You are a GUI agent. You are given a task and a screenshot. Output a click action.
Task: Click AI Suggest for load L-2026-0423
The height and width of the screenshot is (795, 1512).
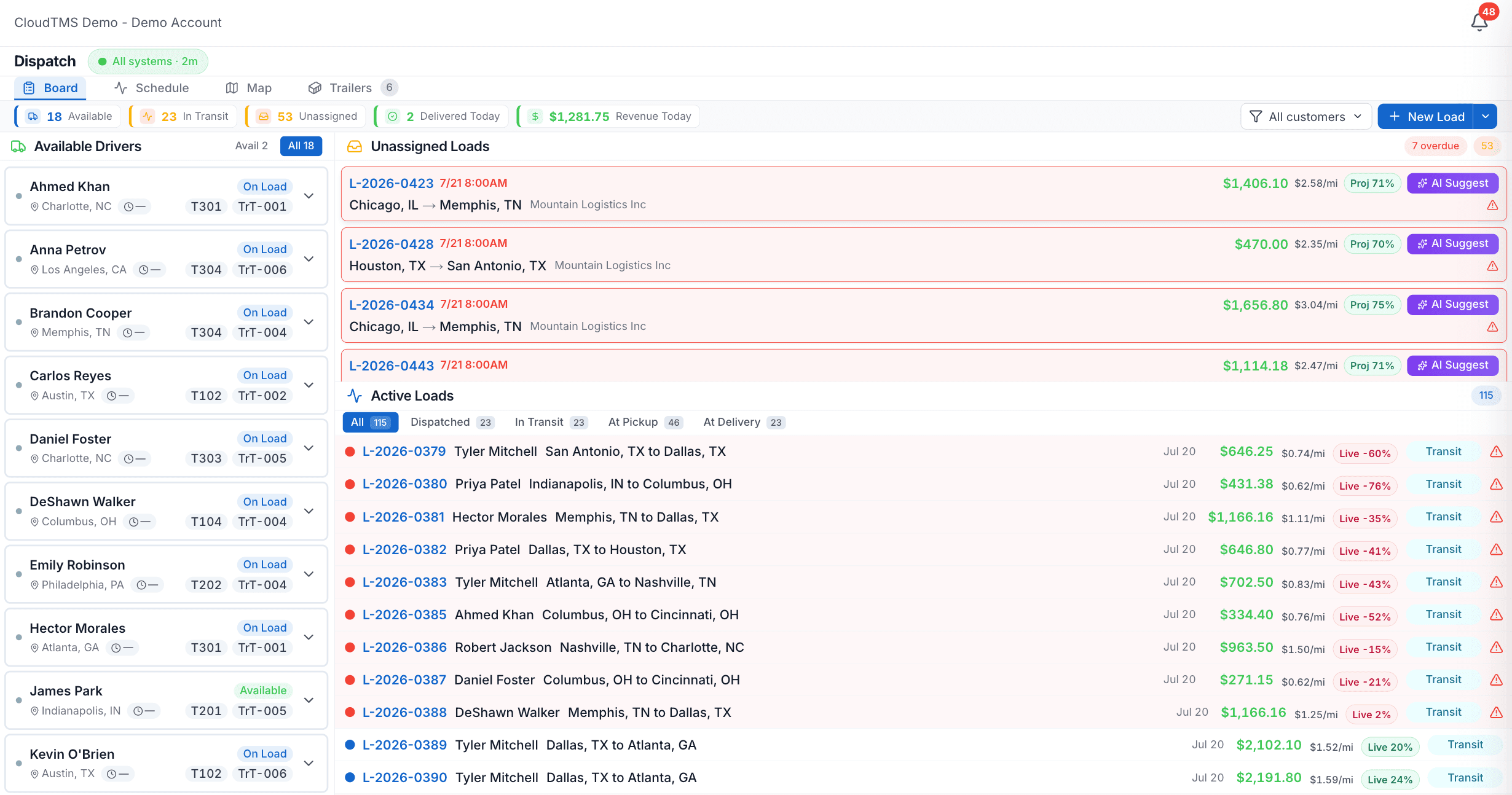(1453, 183)
